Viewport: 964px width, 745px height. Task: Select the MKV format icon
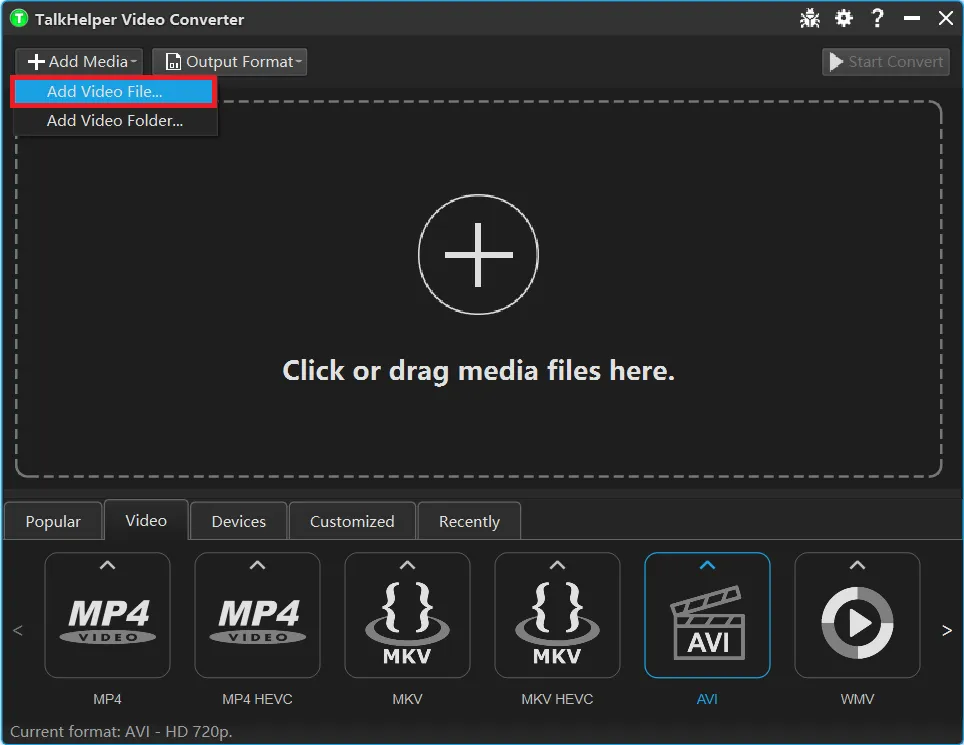407,622
